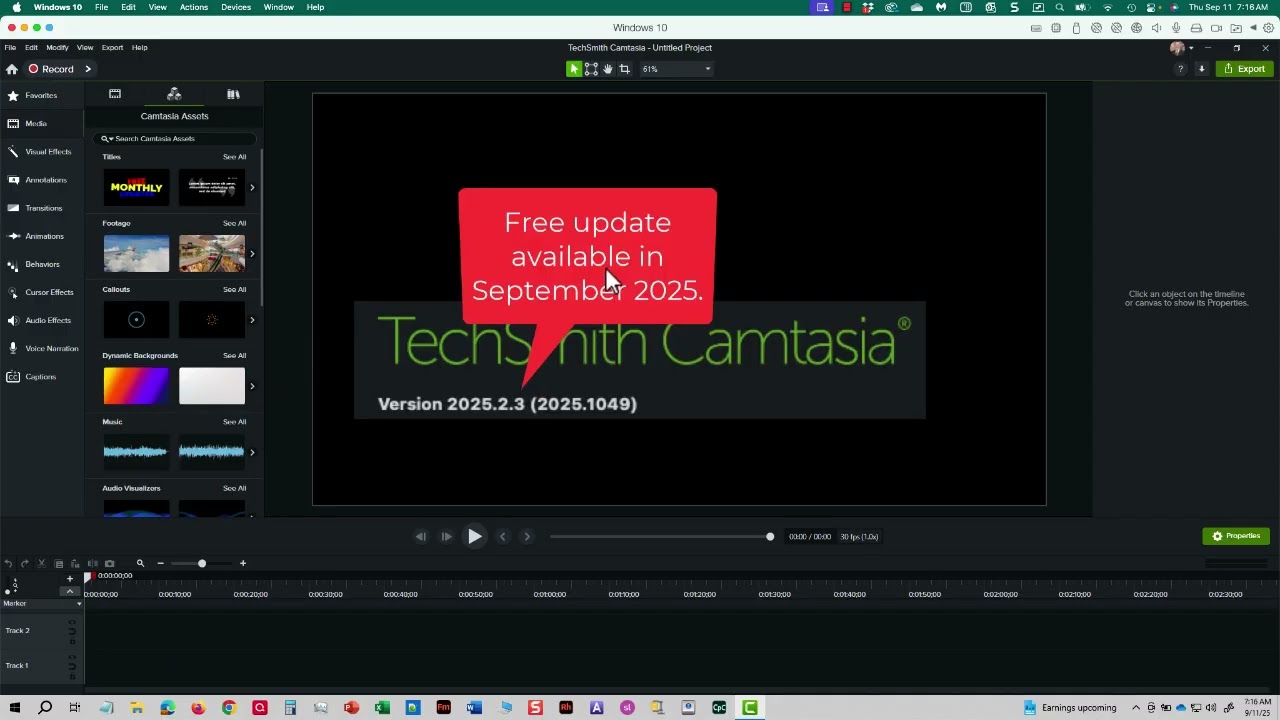The height and width of the screenshot is (720, 1280).
Task: Select the Pan hand tool
Action: pyautogui.click(x=607, y=69)
